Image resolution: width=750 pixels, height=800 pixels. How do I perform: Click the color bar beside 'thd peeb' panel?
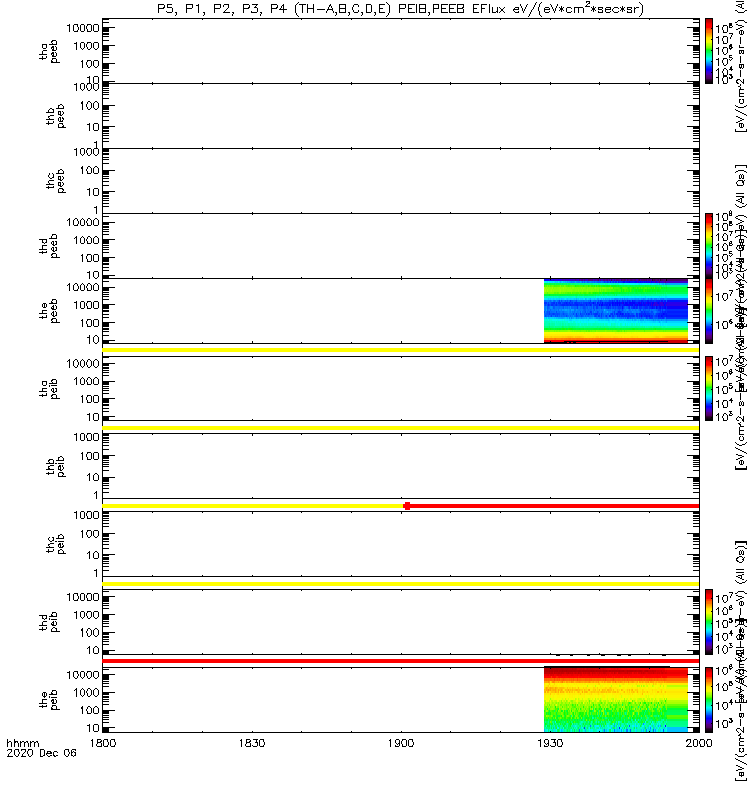[709, 246]
